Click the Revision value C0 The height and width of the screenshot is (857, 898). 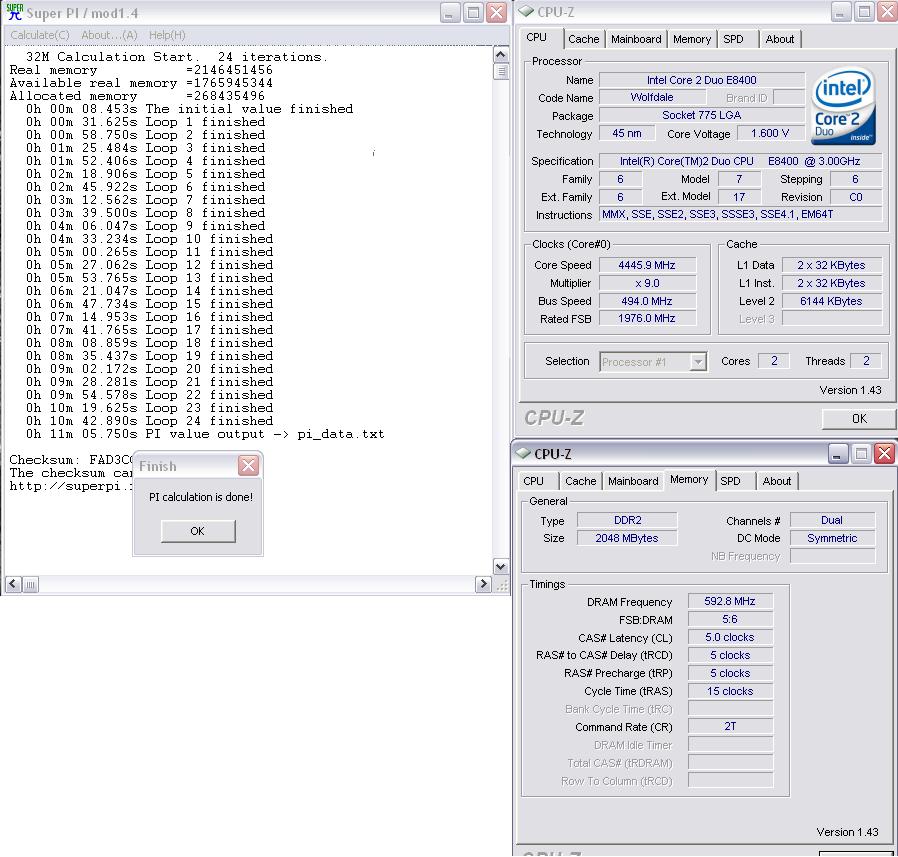click(855, 197)
